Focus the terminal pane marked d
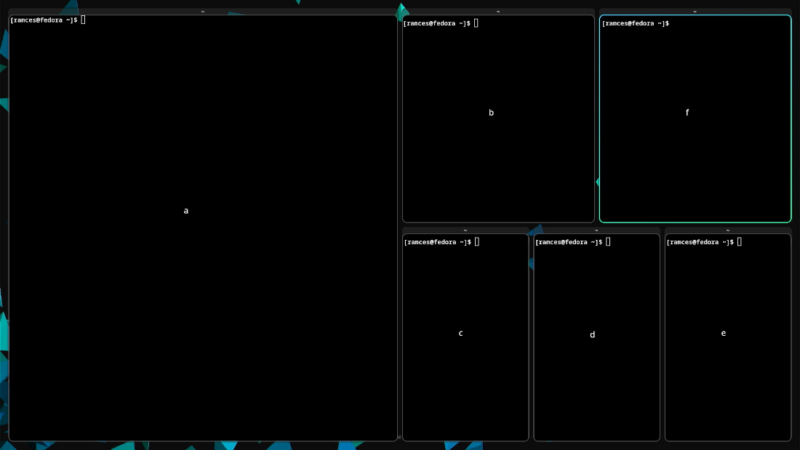800x450 pixels. coord(596,337)
